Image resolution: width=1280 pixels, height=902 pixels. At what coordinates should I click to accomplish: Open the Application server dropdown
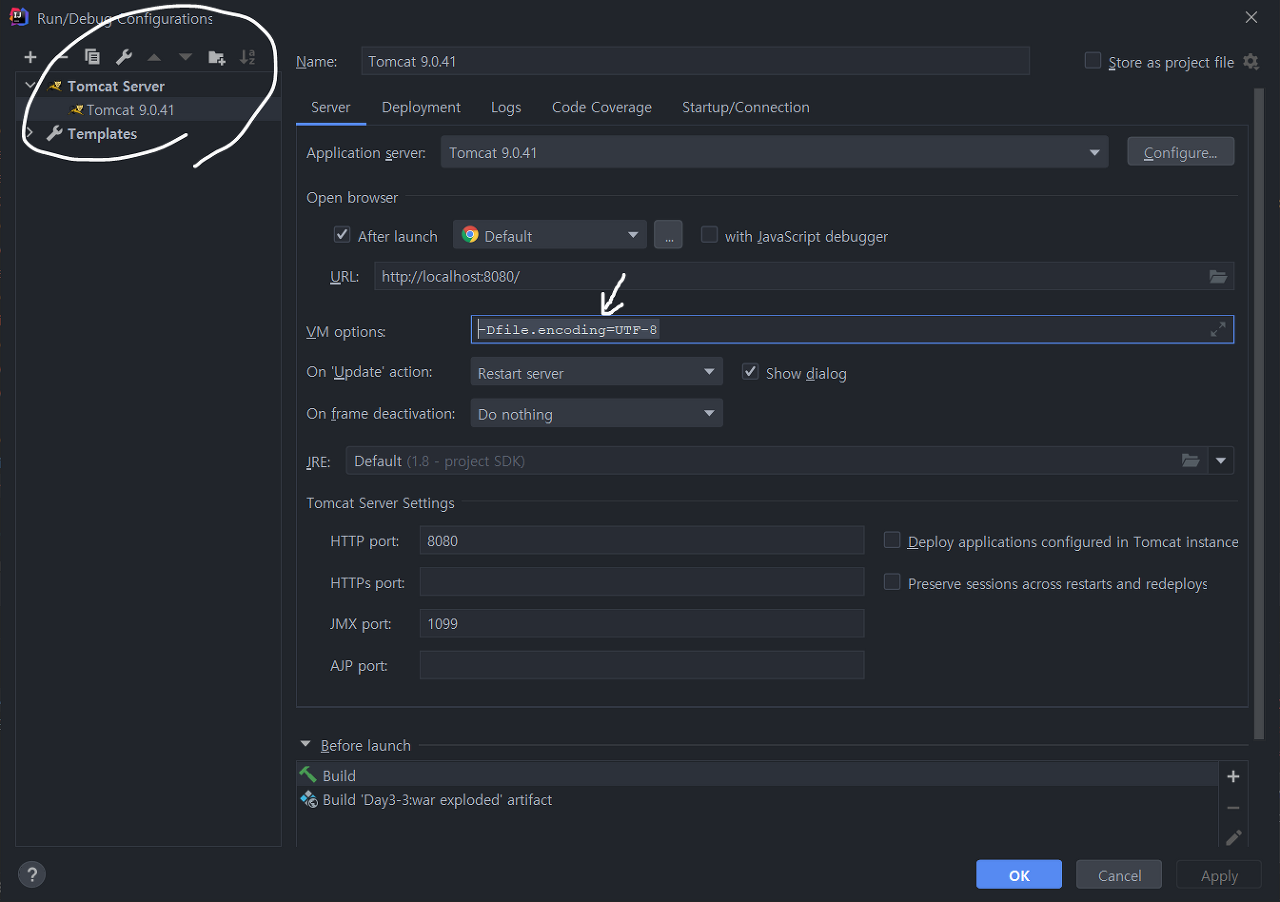pos(774,152)
